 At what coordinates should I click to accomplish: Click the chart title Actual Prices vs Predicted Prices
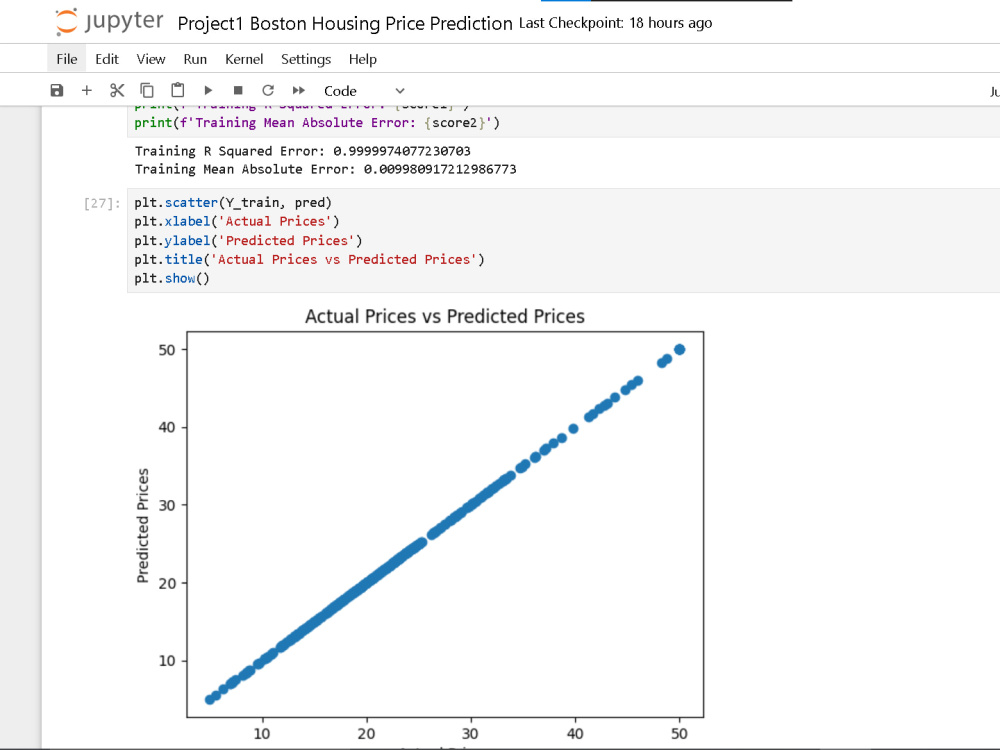coord(445,316)
